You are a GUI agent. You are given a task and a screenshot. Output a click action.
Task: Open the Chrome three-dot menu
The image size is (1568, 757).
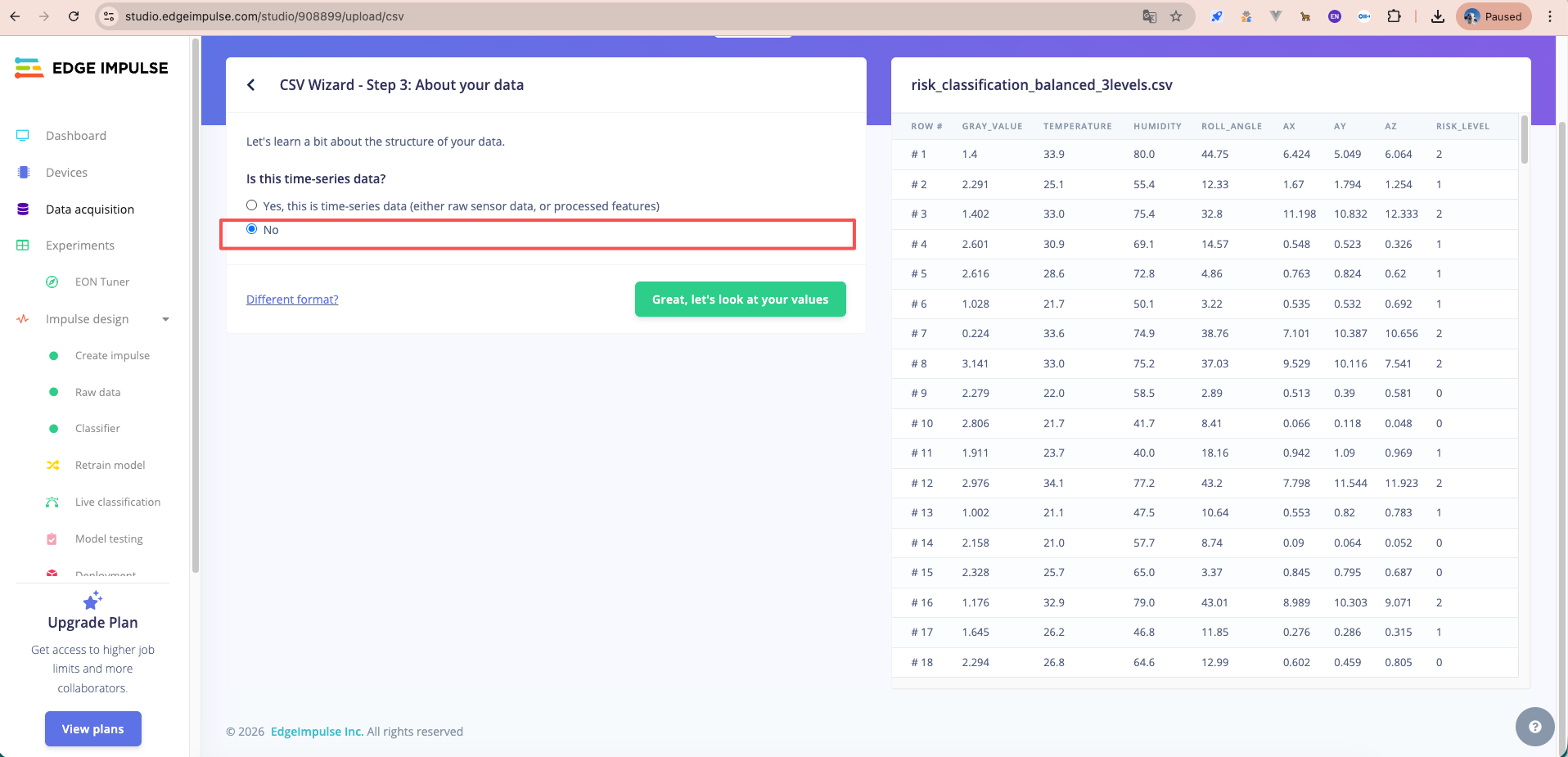pyautogui.click(x=1550, y=16)
